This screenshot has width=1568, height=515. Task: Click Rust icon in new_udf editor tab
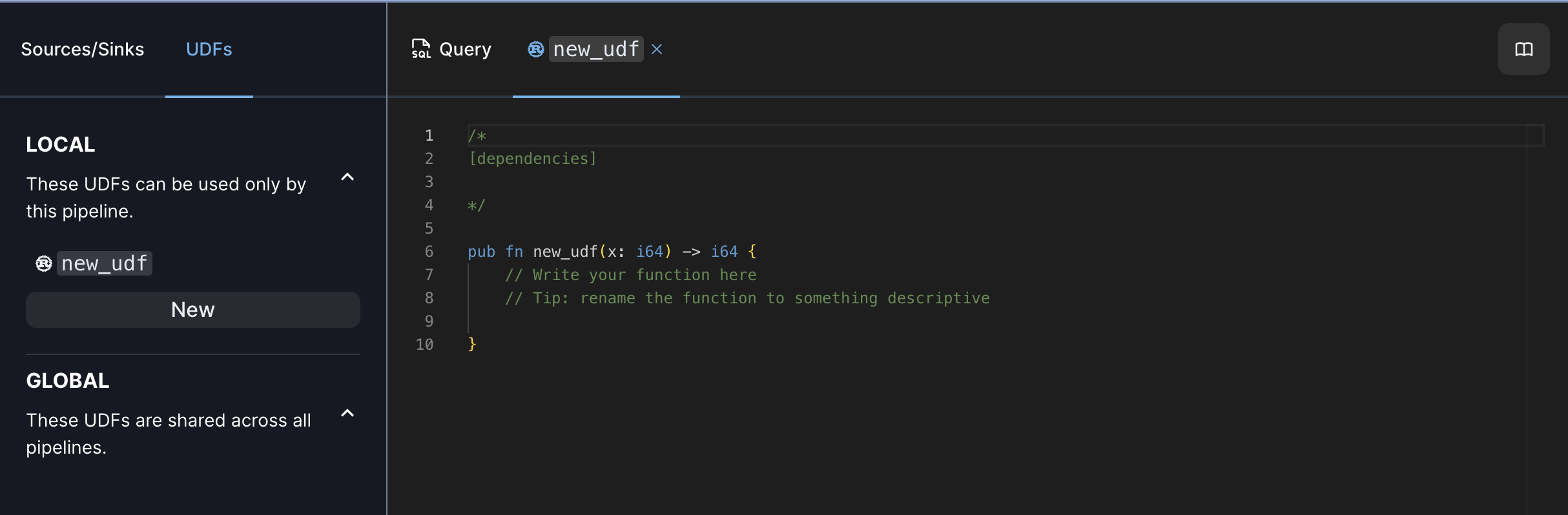[x=535, y=49]
